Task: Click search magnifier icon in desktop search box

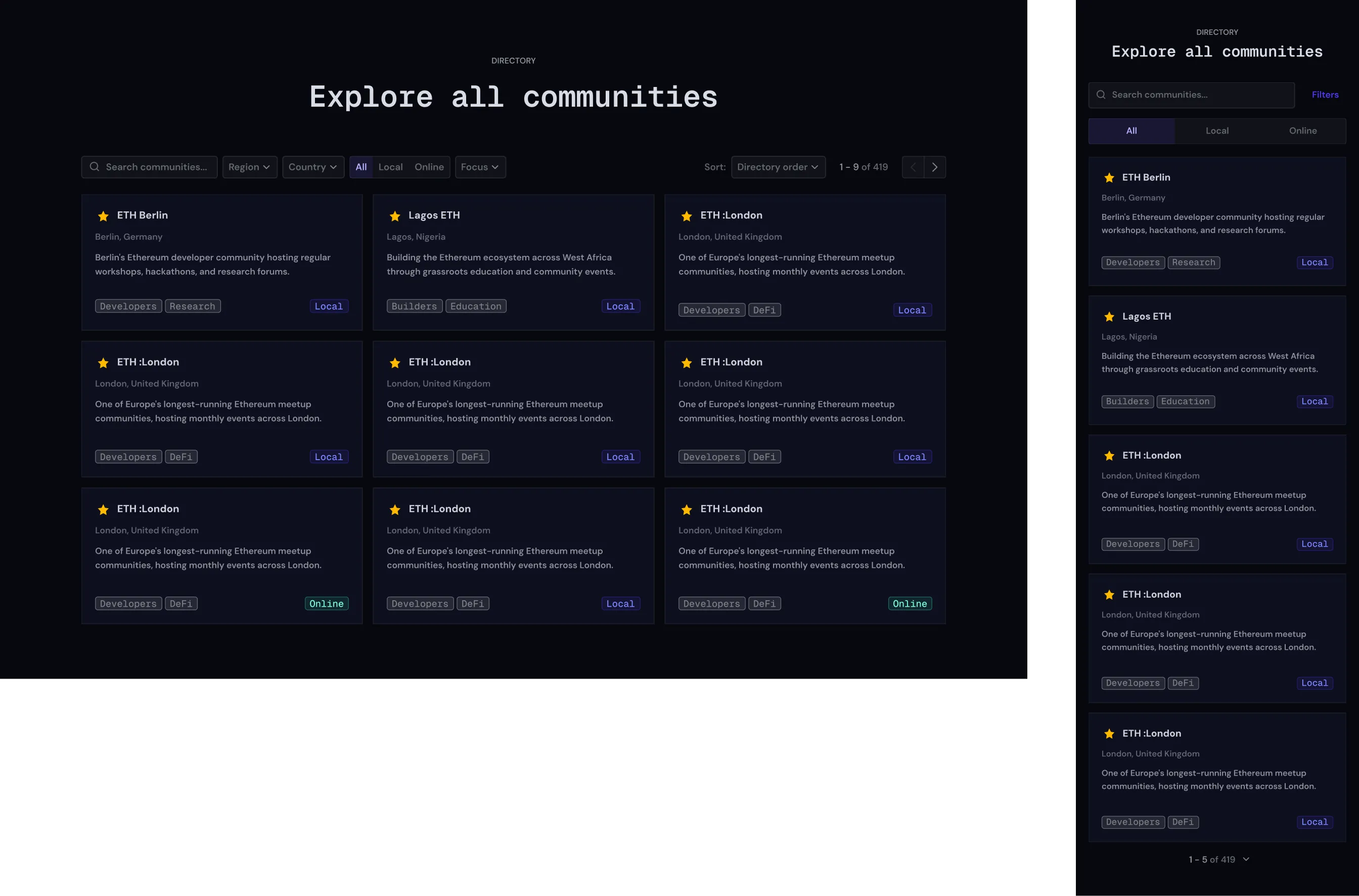Action: pyautogui.click(x=95, y=167)
